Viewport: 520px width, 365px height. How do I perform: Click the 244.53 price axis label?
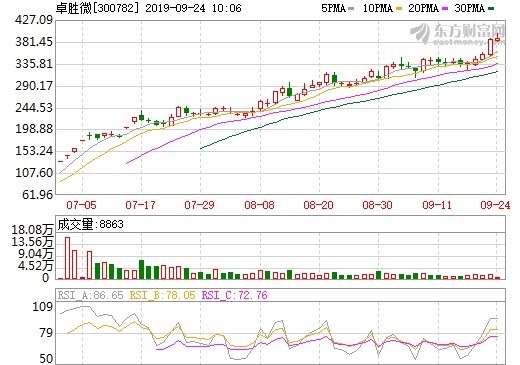tap(34, 107)
